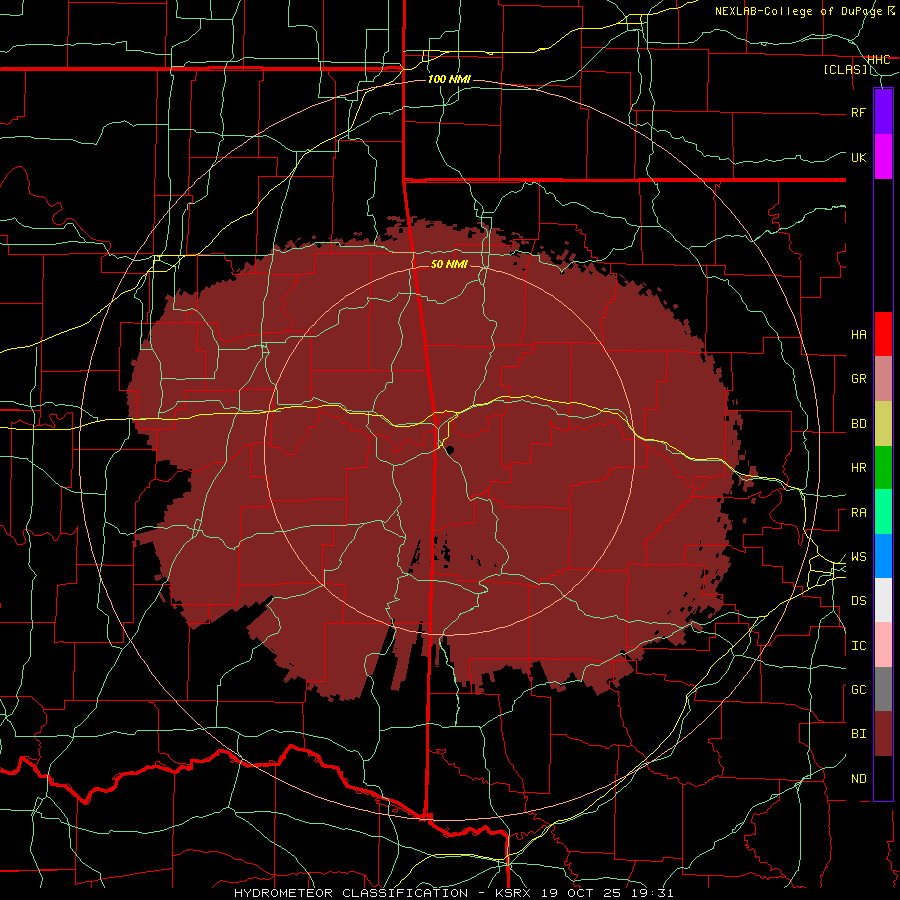Click the BI dark red legend swatch
Screen dimensions: 900x900
(x=883, y=734)
